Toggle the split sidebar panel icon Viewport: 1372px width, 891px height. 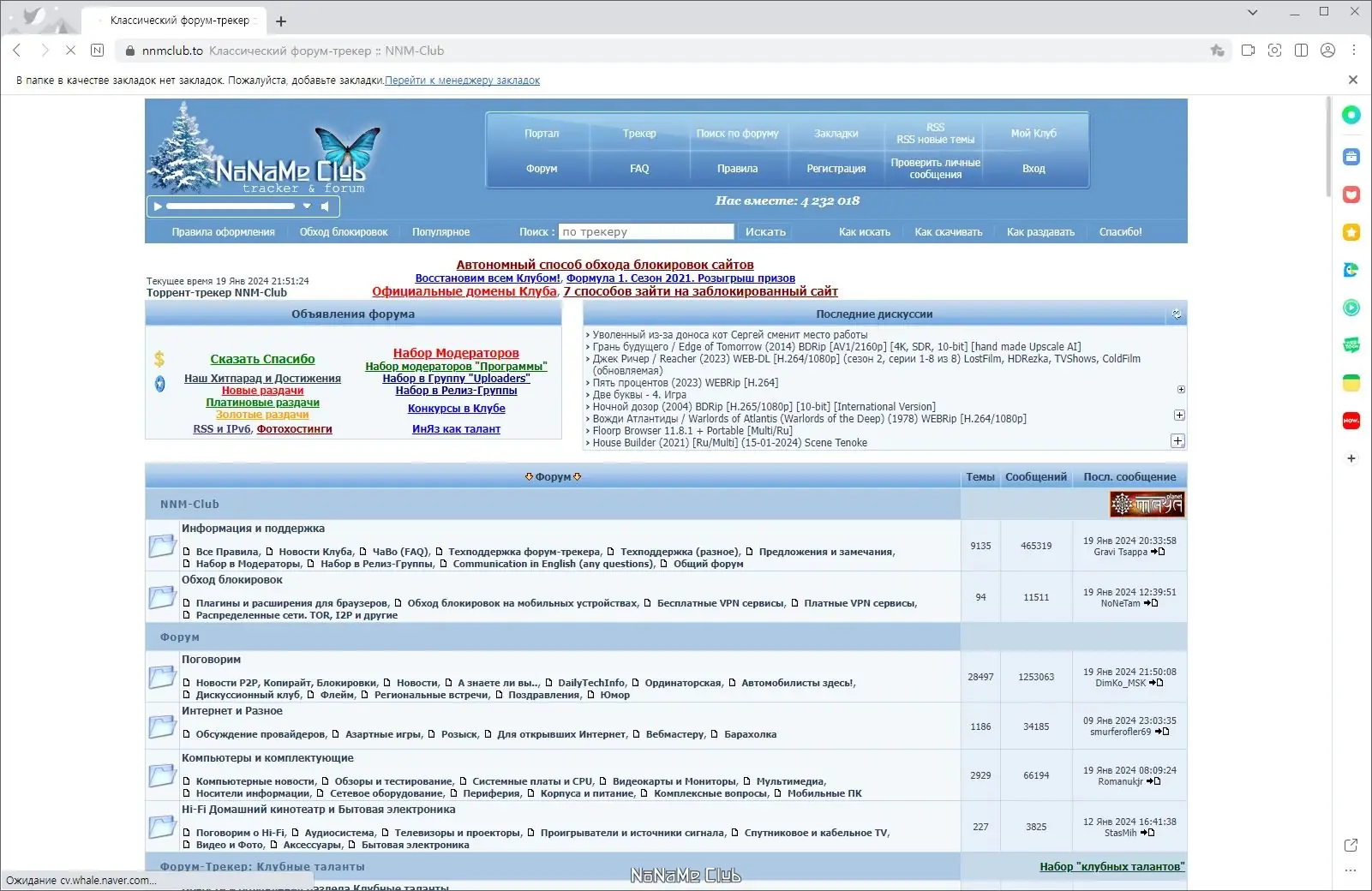1301,51
